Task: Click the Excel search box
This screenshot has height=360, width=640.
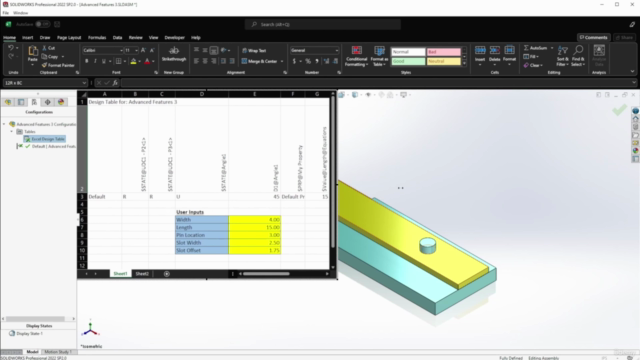Action: coord(323,24)
